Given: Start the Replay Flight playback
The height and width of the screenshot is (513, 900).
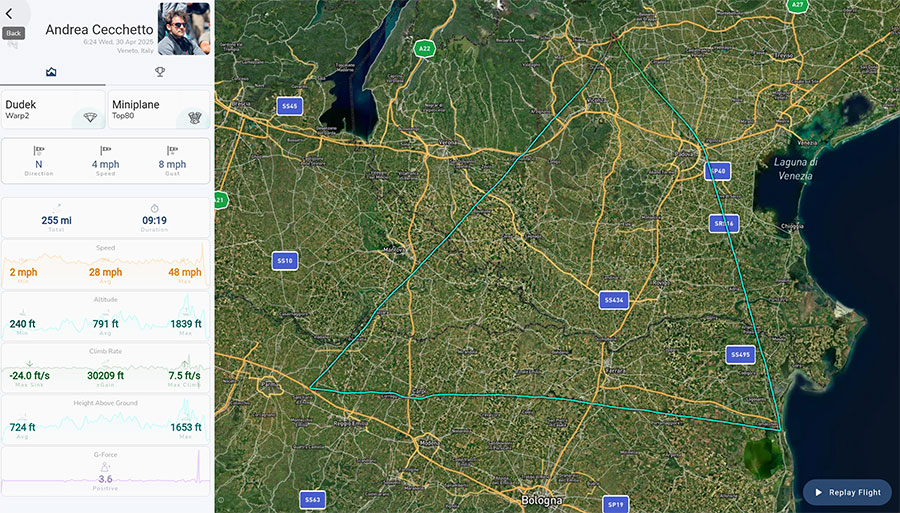Looking at the screenshot, I should 847,492.
